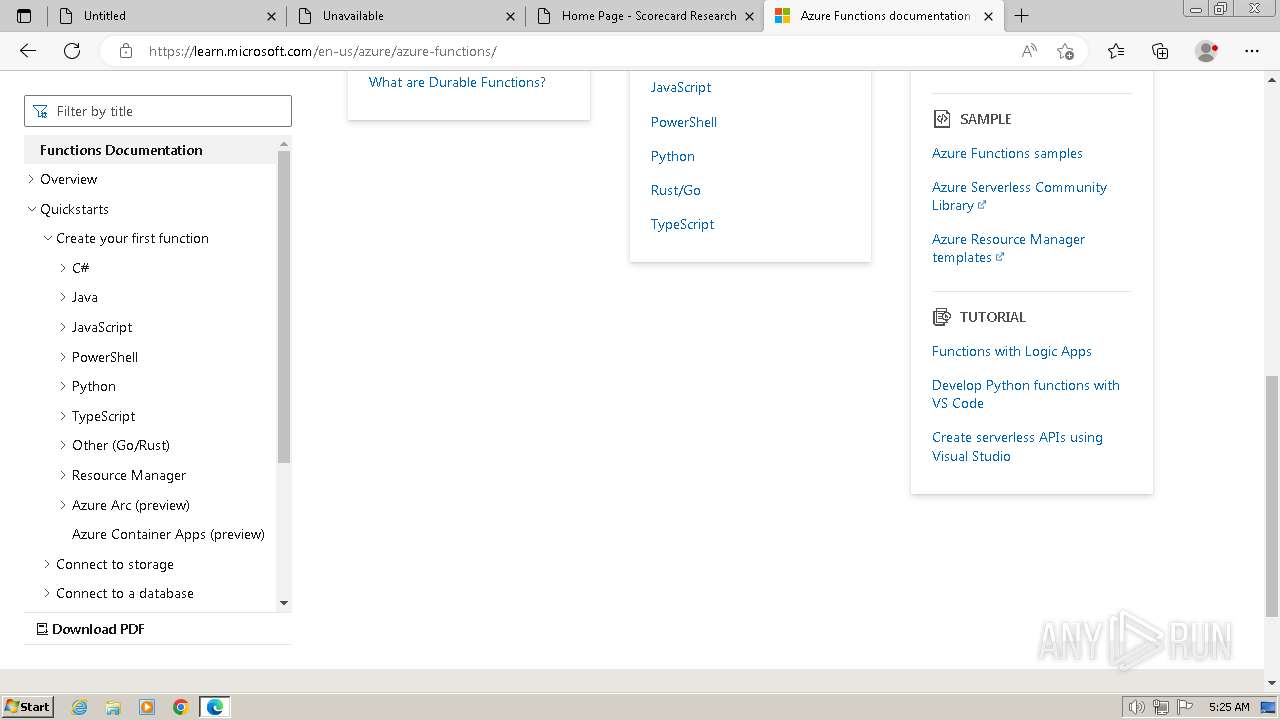
Task: Open the Favorites list icon
Action: (1116, 51)
